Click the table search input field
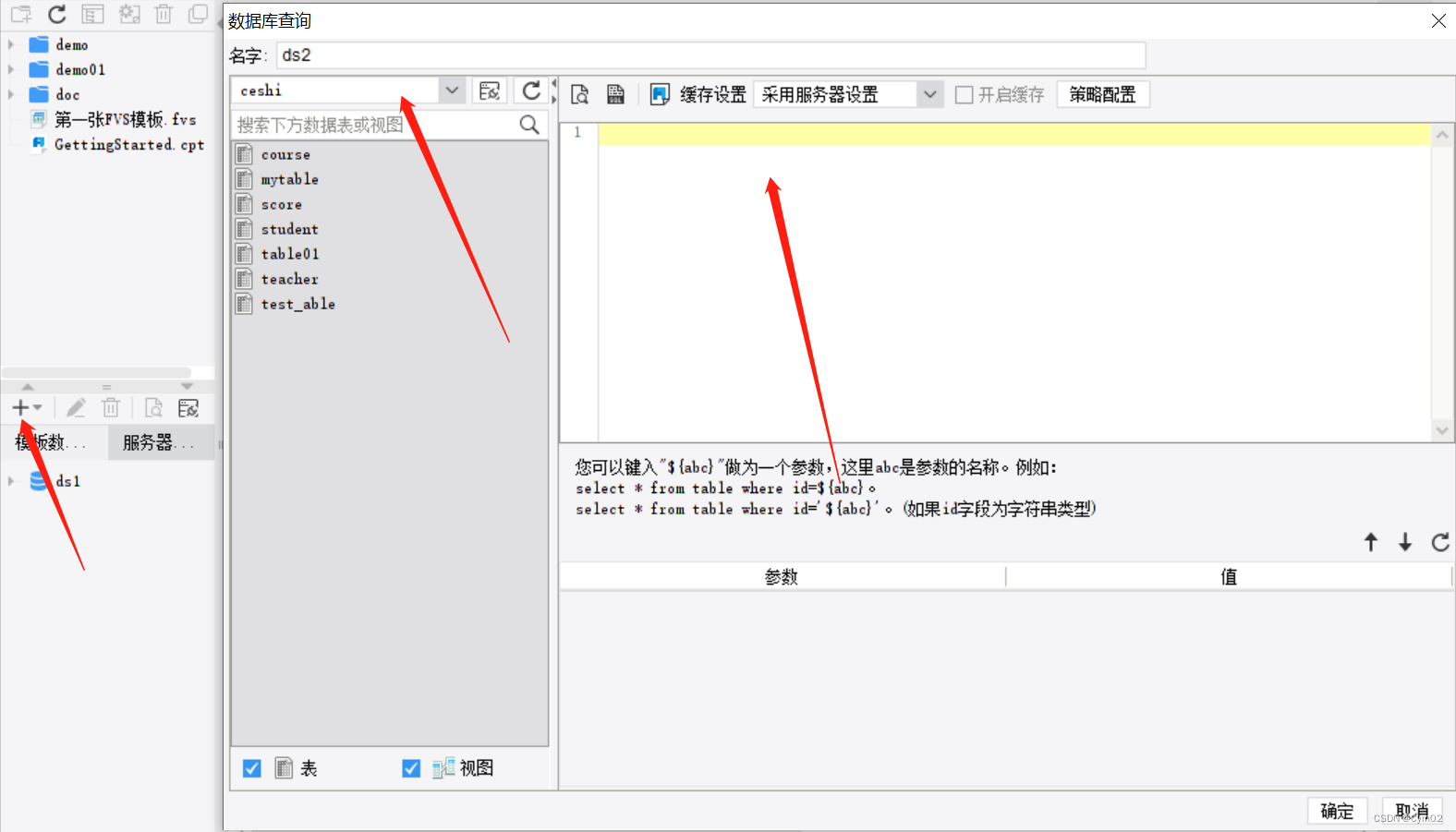 pos(374,125)
